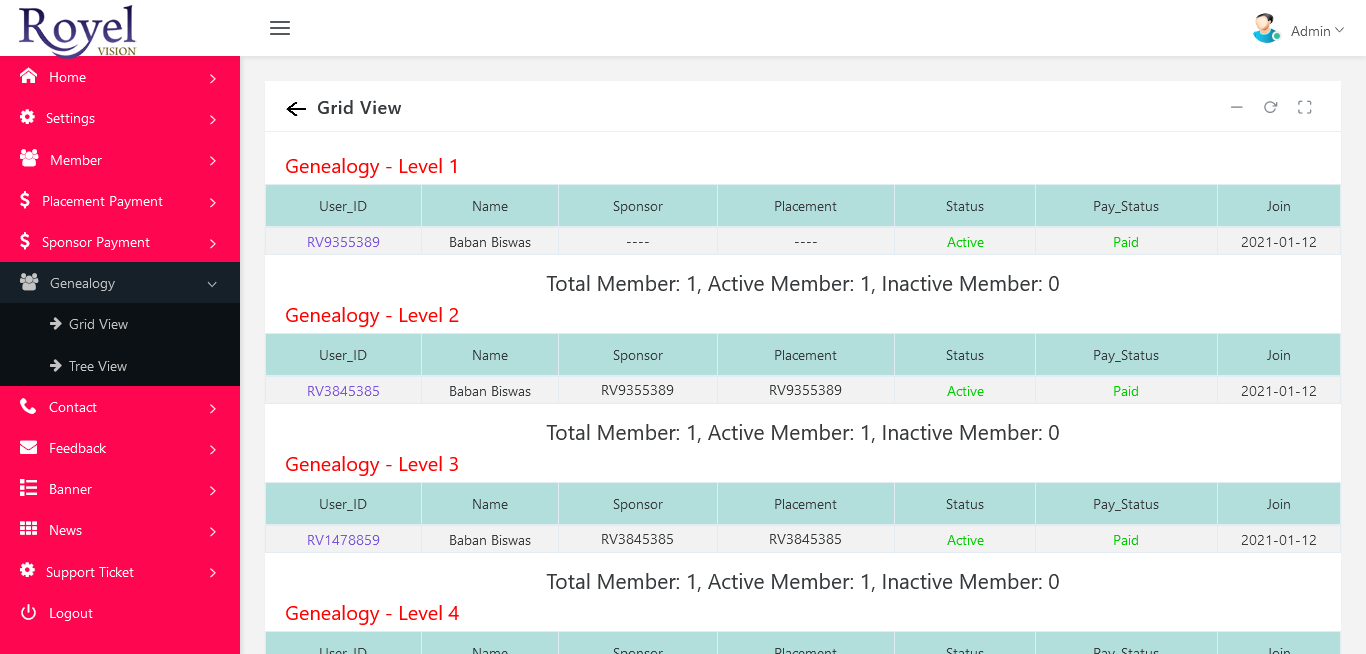The image size is (1366, 654).
Task: Open the Admin user dropdown
Action: (x=1317, y=31)
